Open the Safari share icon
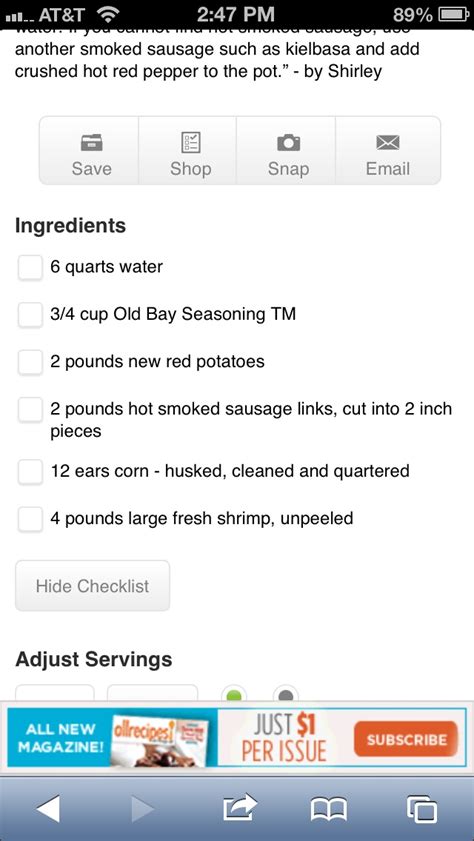 (240, 809)
